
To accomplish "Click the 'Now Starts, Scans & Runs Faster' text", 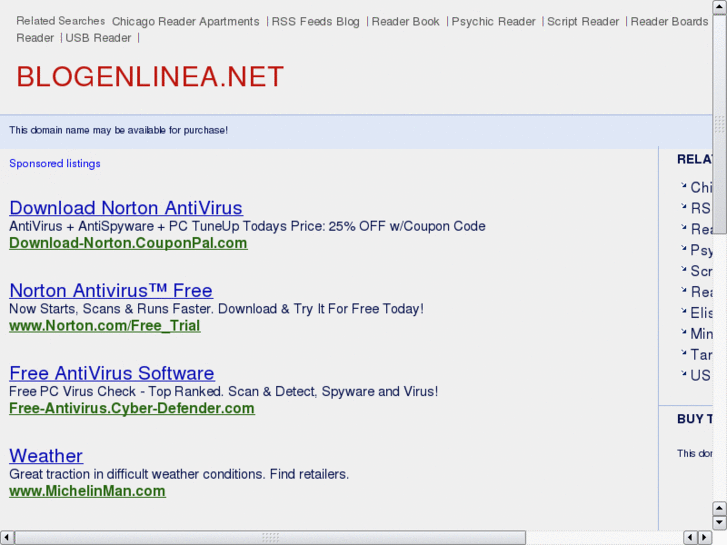I will pyautogui.click(x=217, y=309).
